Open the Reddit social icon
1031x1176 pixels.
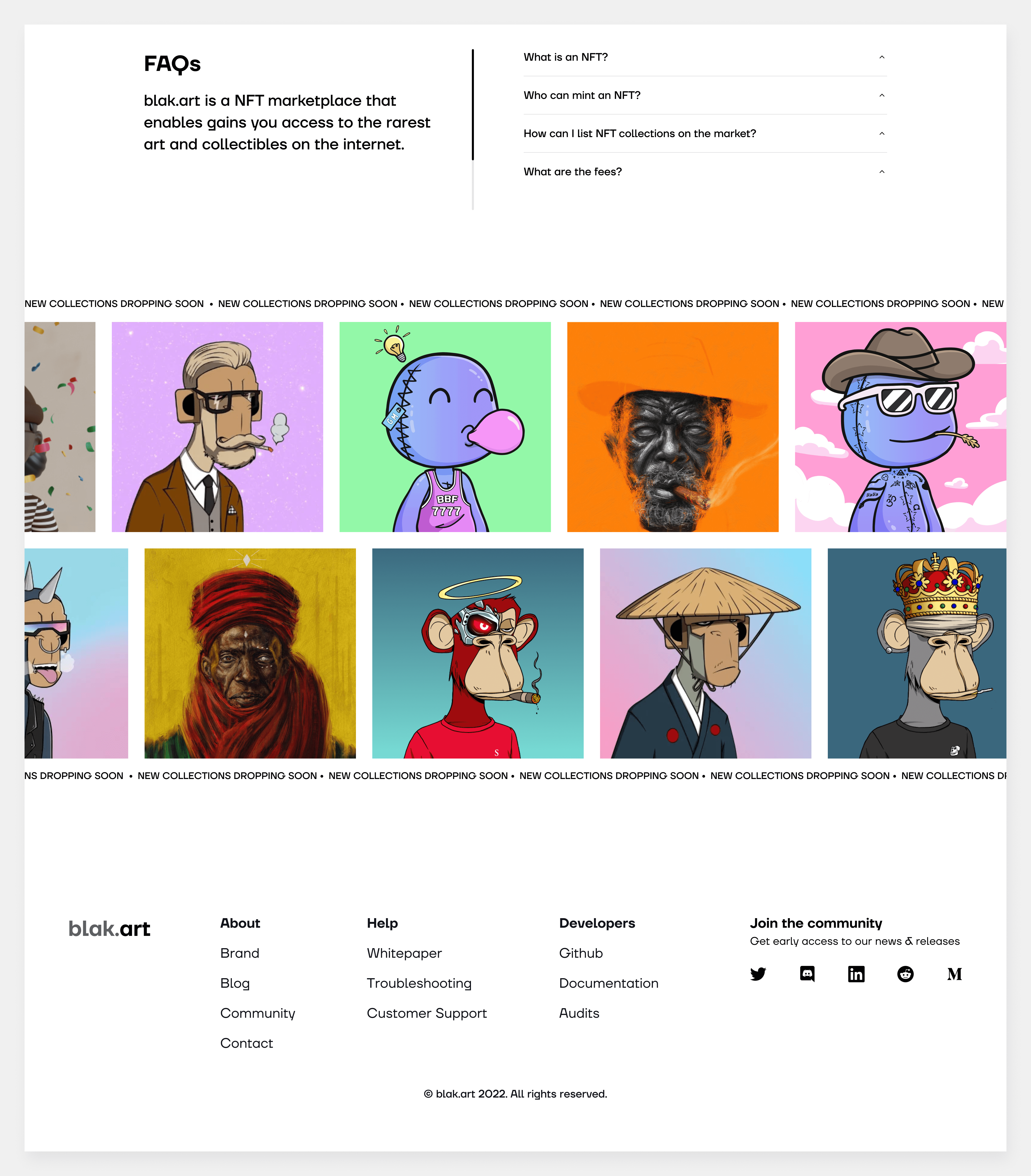tap(906, 974)
